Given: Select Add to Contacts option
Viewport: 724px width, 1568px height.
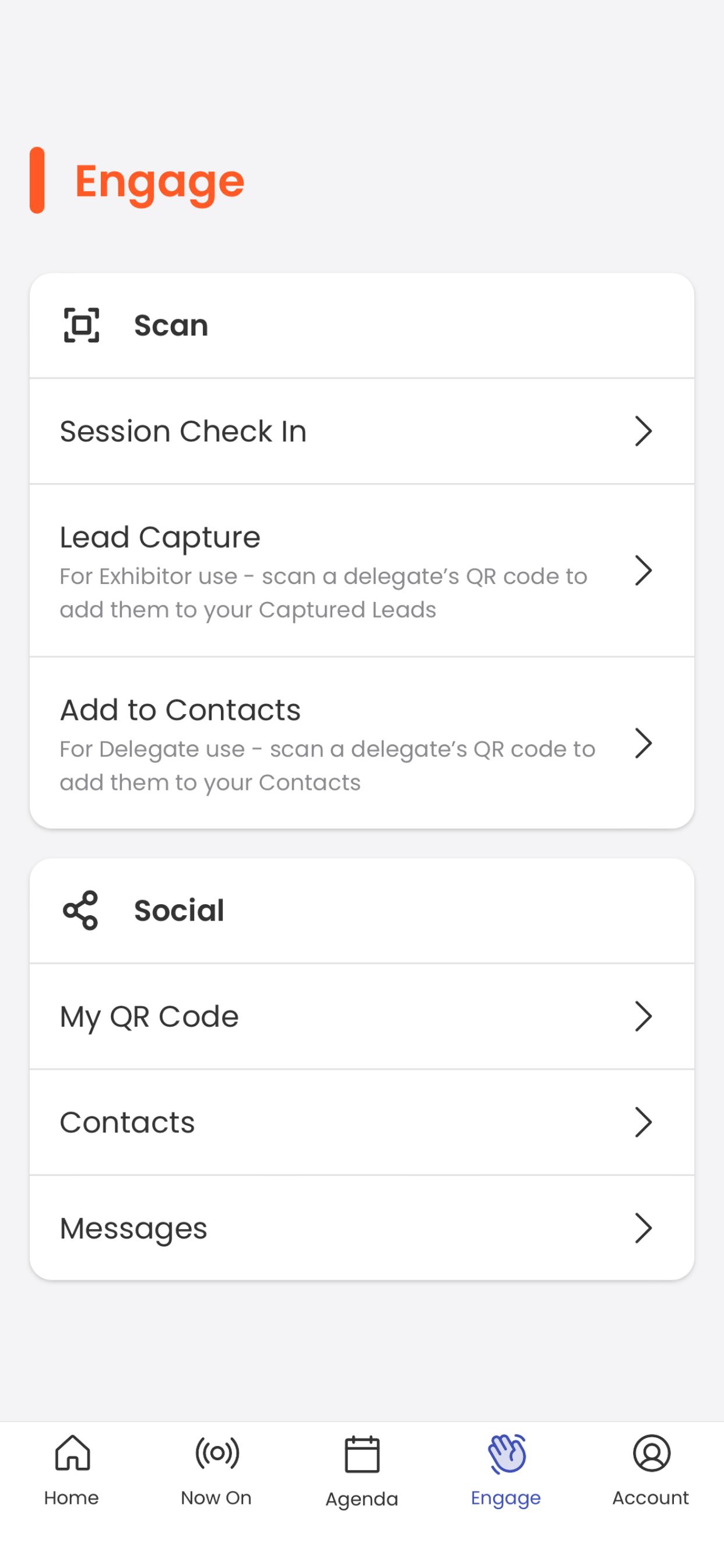Looking at the screenshot, I should 362,743.
